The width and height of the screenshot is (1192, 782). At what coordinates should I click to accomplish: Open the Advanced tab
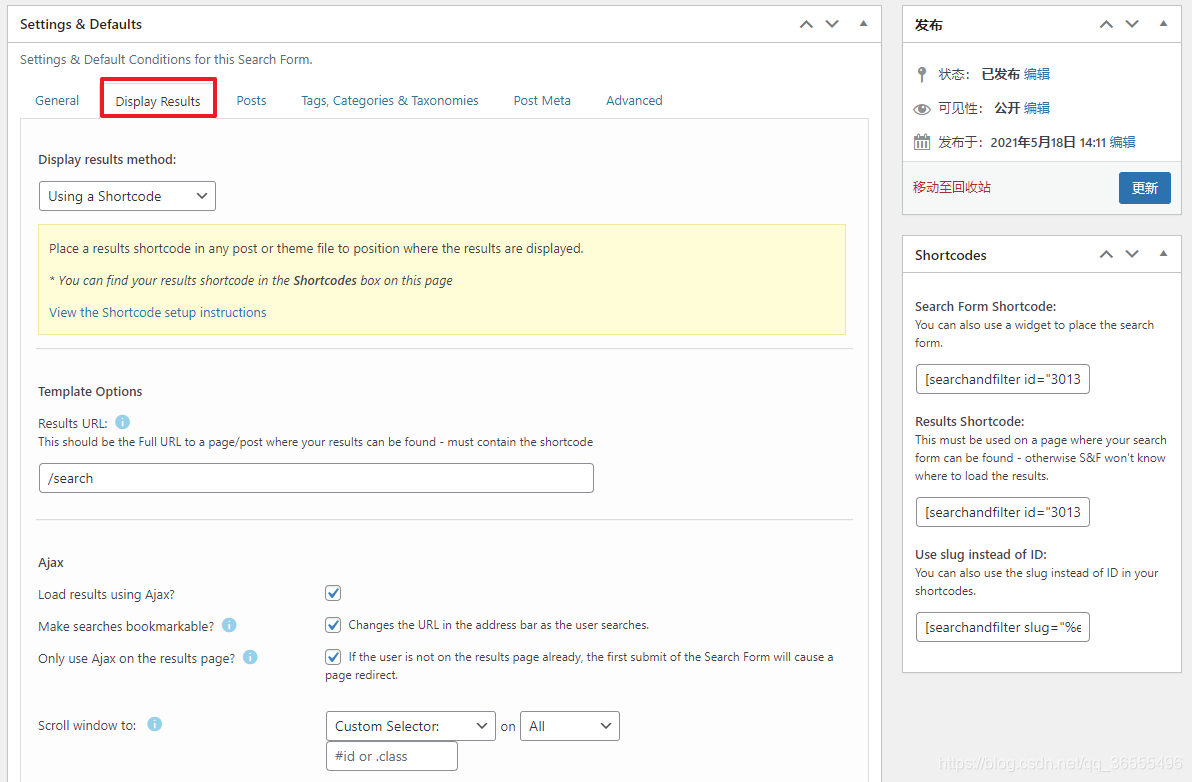click(x=634, y=100)
